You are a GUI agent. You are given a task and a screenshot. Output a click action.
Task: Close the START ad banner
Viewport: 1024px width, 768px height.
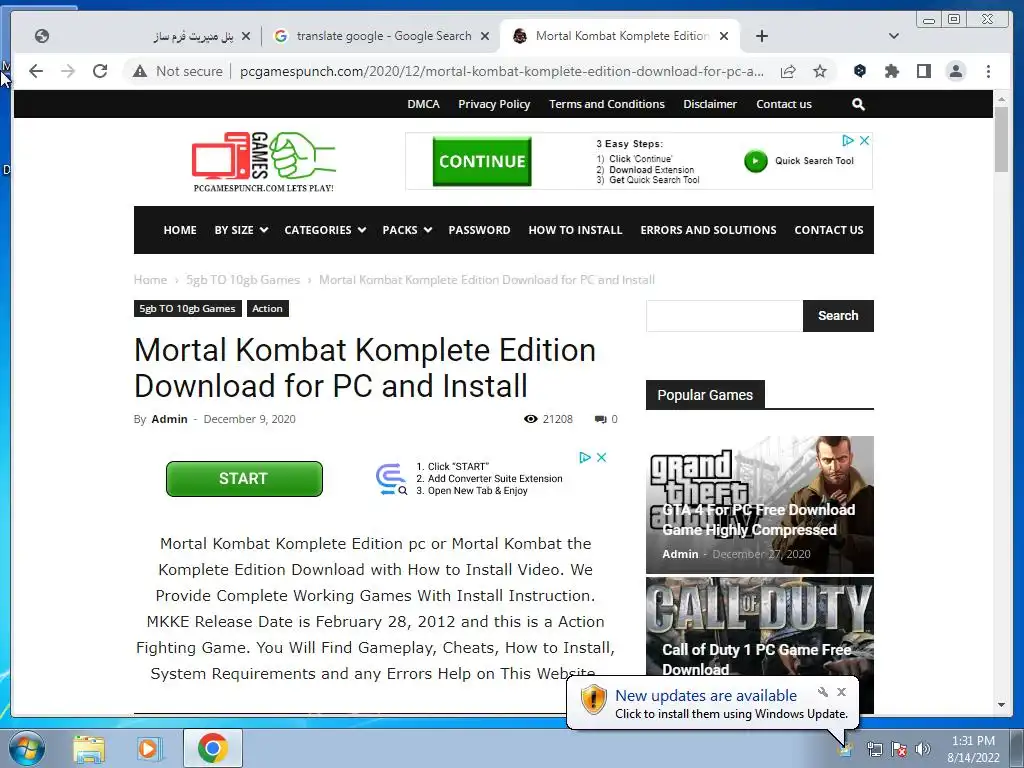tap(601, 458)
